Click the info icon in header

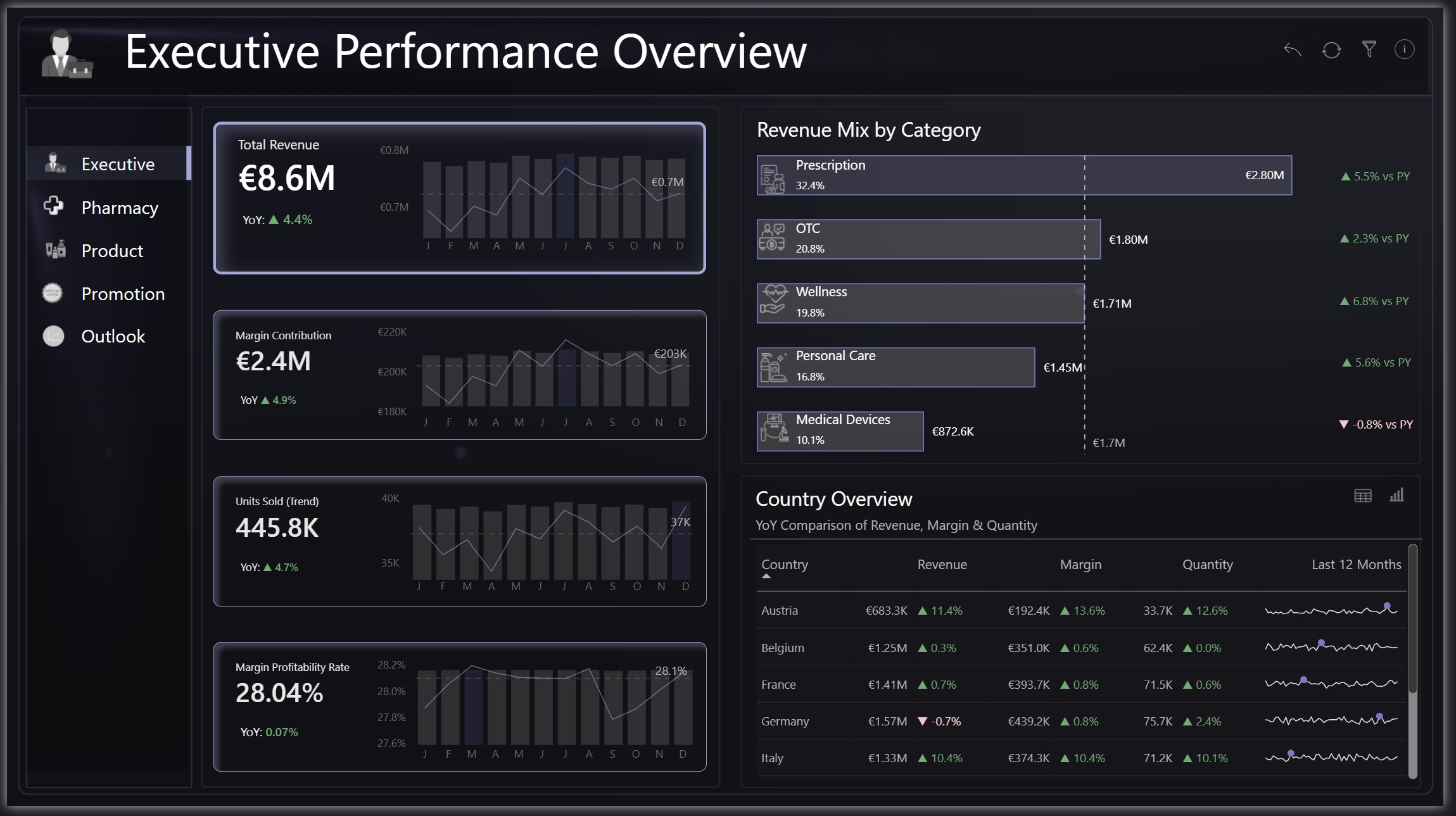(x=1404, y=49)
